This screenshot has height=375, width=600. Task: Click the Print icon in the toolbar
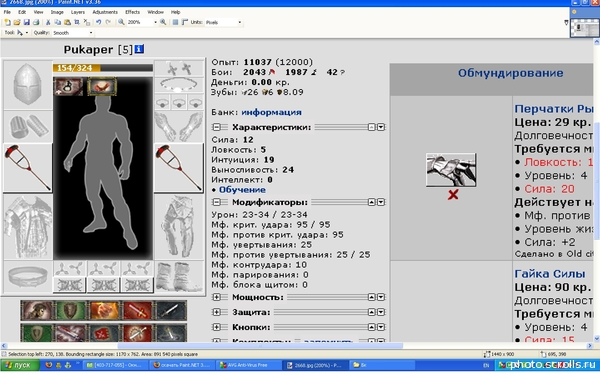coord(36,22)
